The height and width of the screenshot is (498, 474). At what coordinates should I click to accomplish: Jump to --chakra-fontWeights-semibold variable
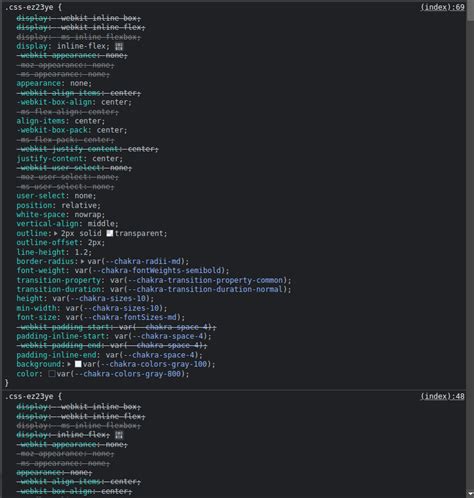157,270
